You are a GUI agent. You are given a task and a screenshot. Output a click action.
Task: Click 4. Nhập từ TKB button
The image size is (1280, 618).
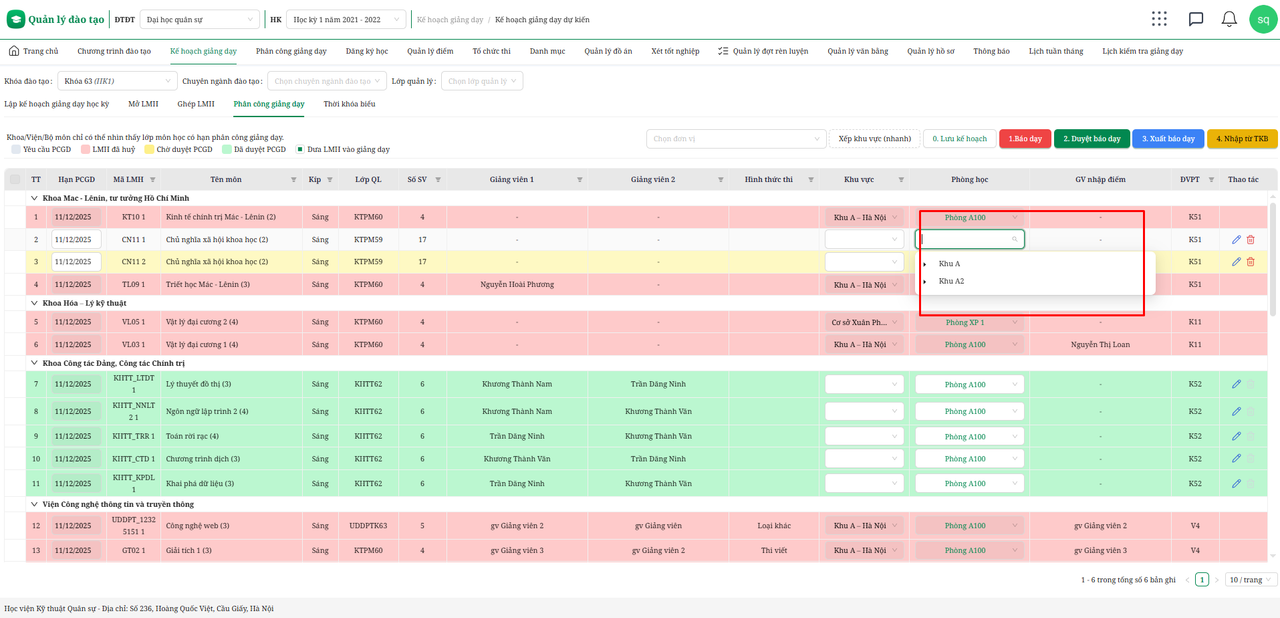(x=1242, y=139)
